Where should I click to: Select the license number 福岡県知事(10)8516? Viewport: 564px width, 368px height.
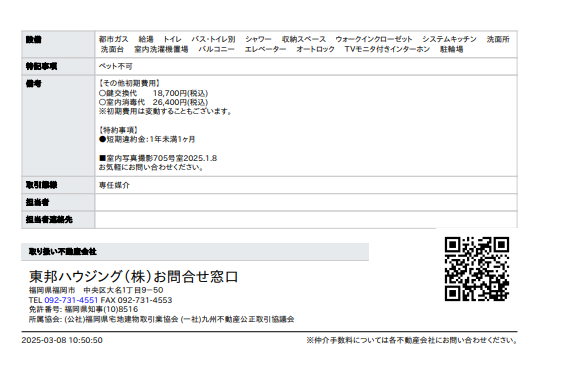tap(101, 309)
